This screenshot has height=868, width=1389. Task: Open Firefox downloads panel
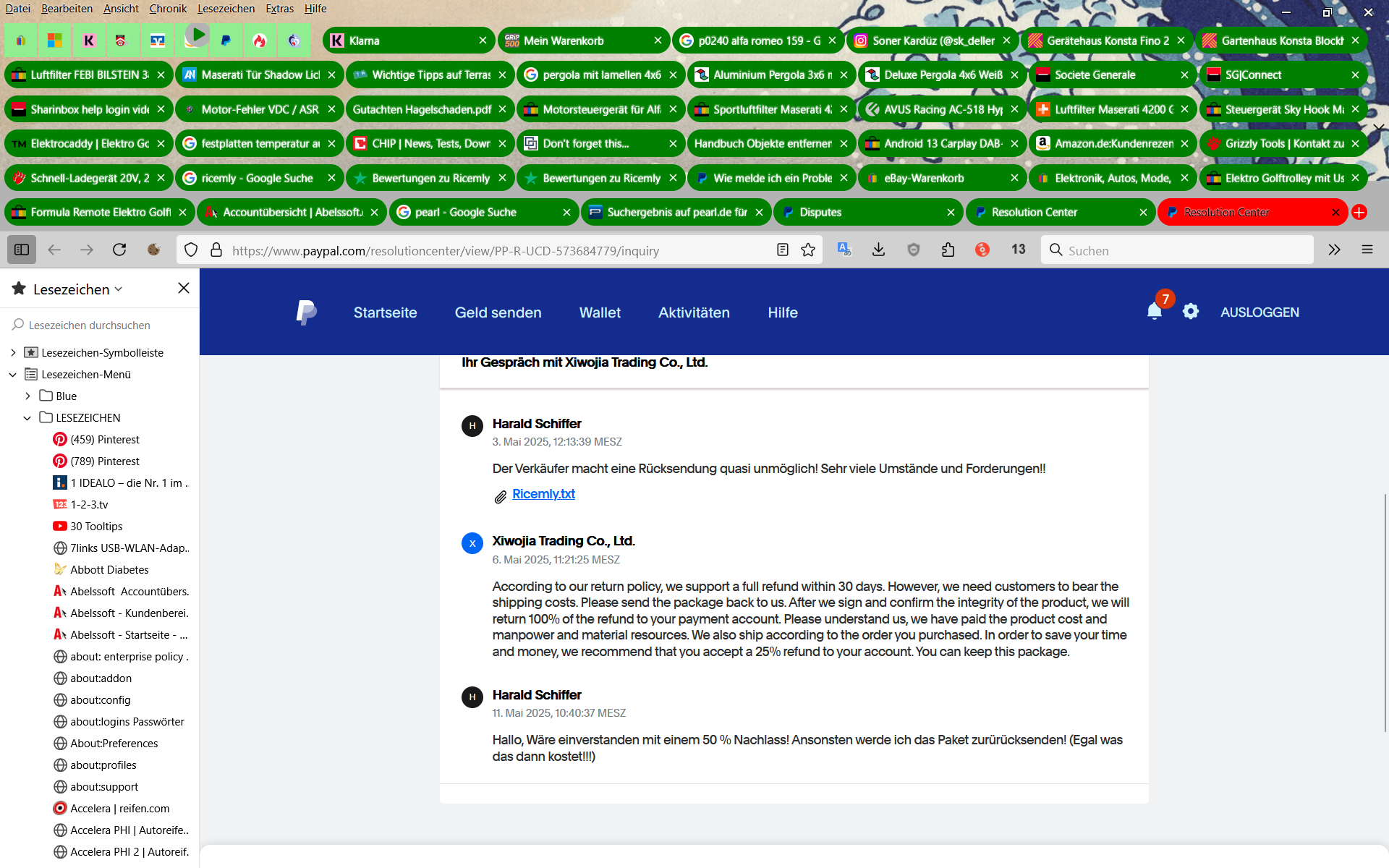click(878, 250)
